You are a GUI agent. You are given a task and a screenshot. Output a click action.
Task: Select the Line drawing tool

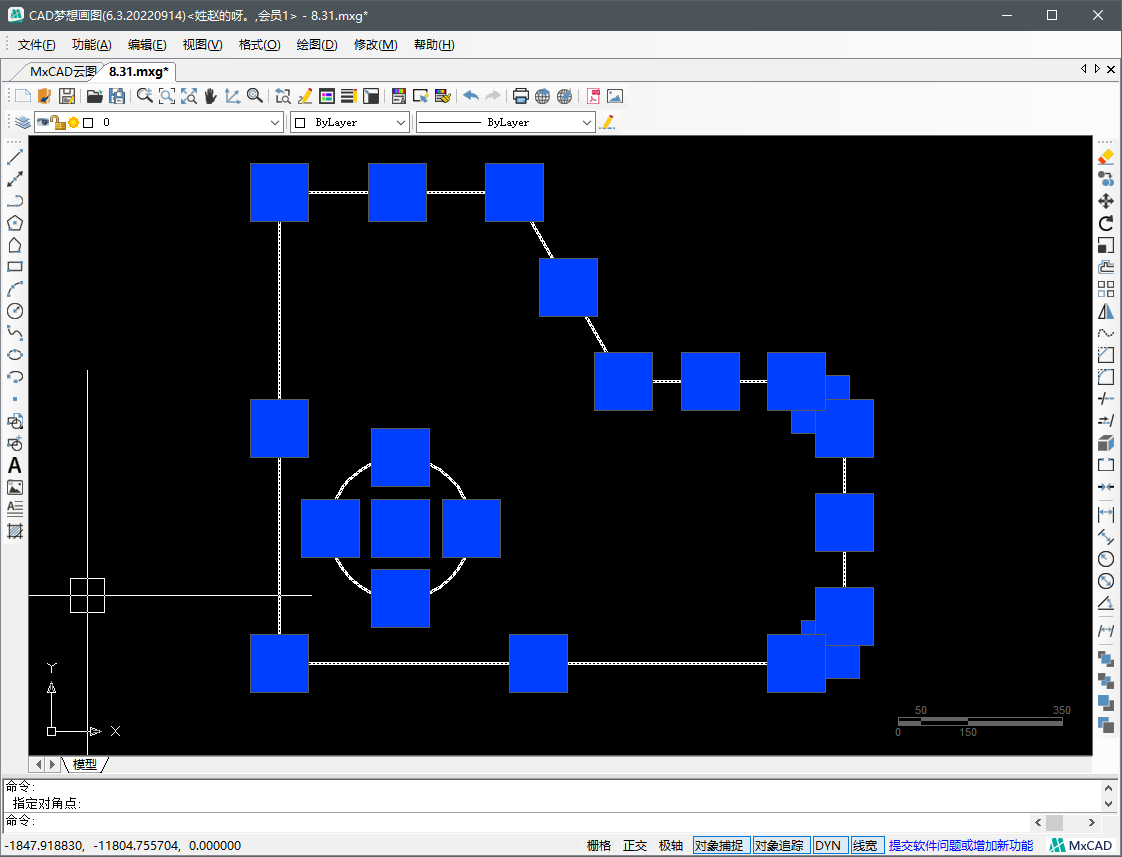pos(14,157)
